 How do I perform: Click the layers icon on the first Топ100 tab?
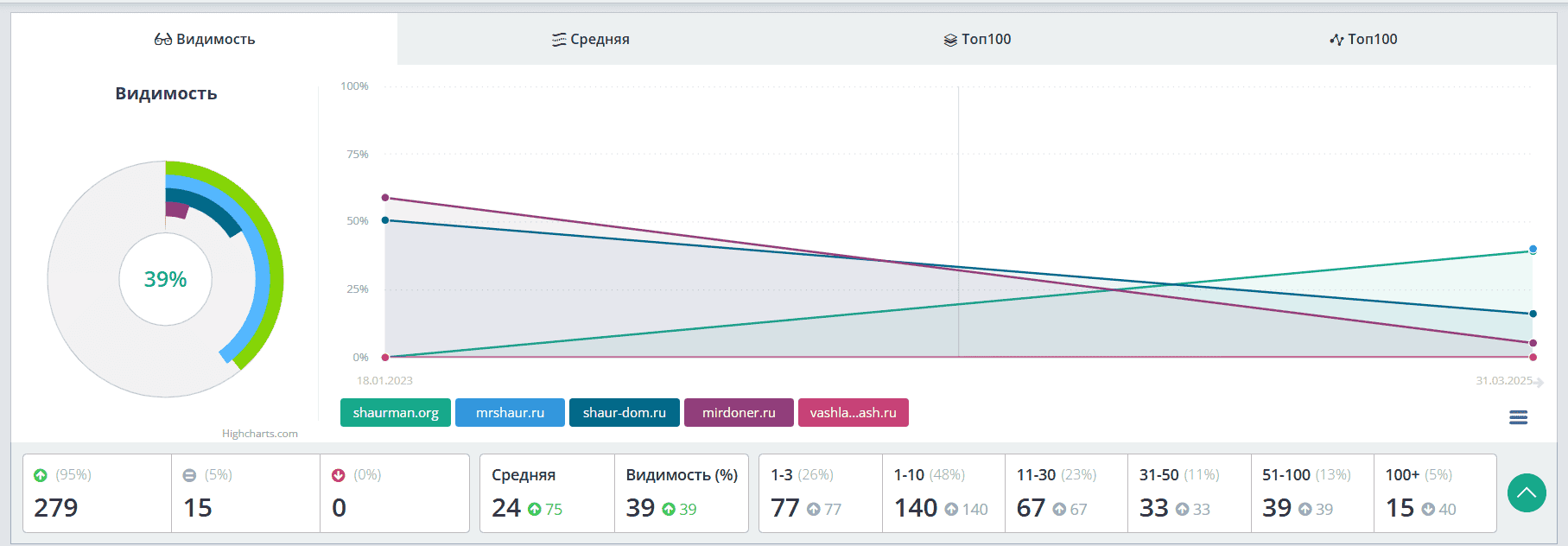[950, 40]
